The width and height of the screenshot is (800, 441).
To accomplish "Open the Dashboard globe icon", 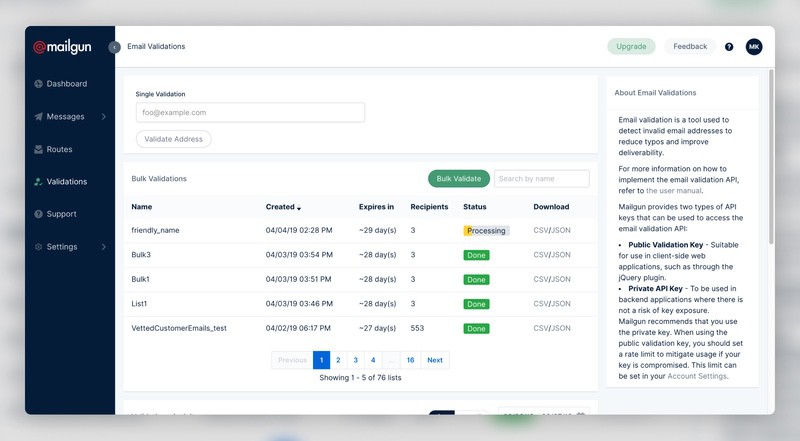I will click(38, 84).
